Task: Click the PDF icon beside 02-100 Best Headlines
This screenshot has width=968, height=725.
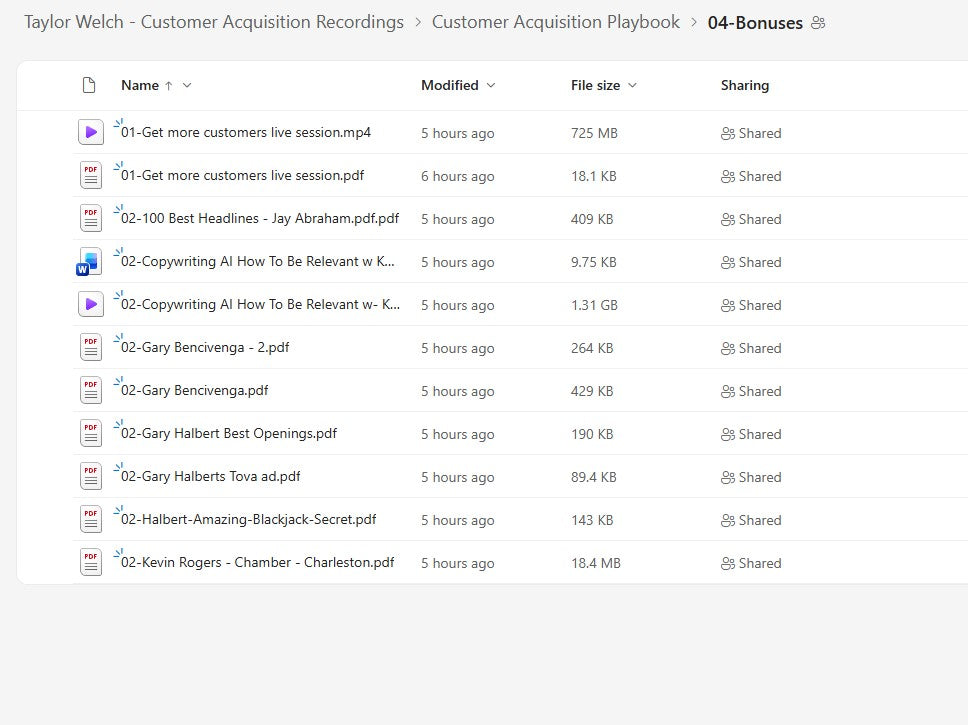Action: pos(90,218)
